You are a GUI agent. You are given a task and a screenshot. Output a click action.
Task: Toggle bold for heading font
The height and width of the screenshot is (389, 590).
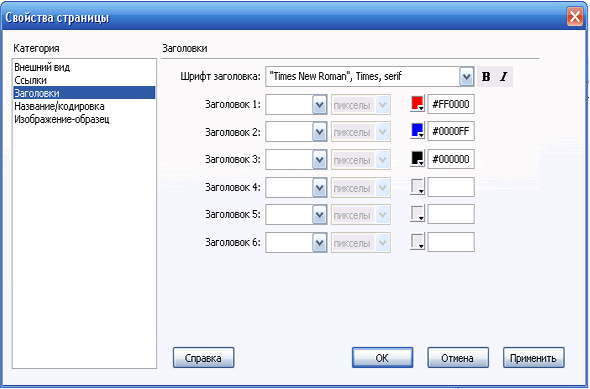(486, 77)
